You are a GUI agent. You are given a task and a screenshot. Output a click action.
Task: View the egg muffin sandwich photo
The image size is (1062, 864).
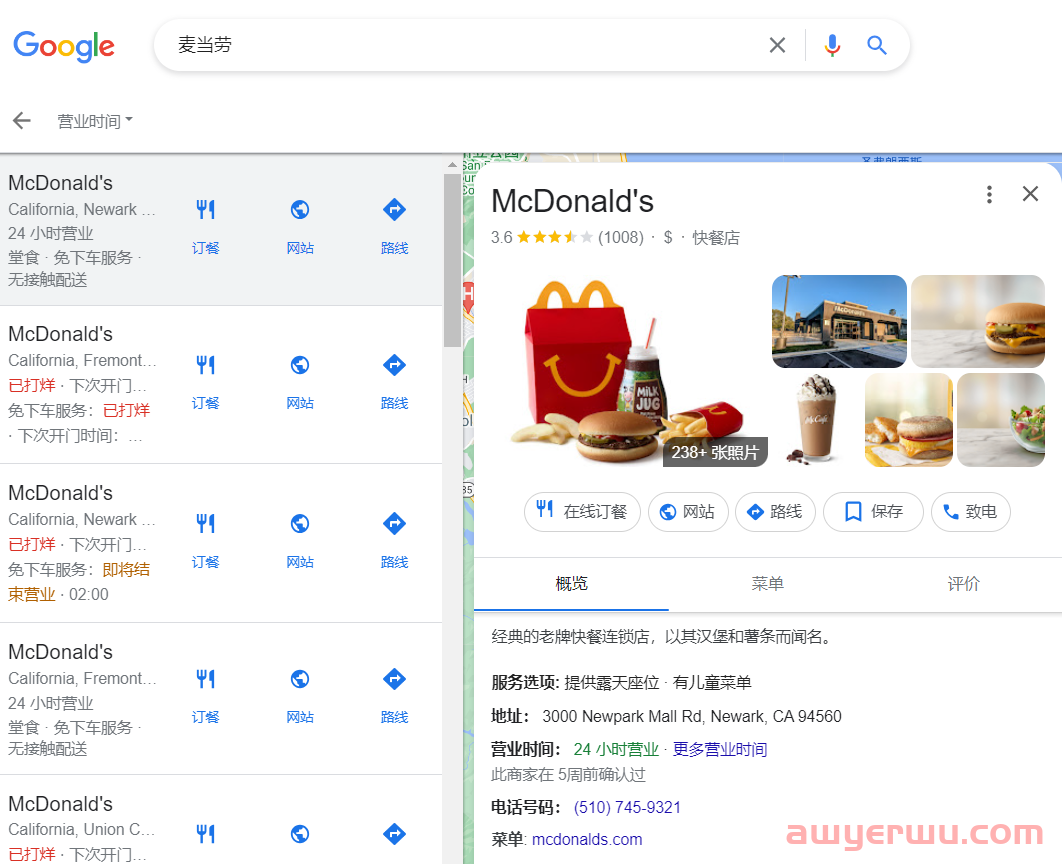(908, 420)
